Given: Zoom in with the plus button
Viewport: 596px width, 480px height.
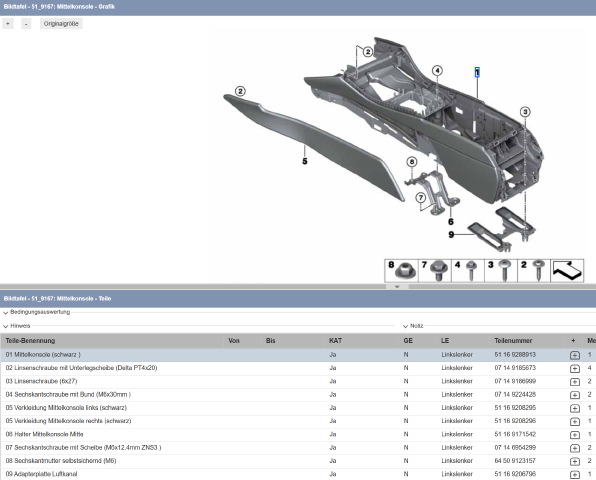Looking at the screenshot, I should (8, 24).
